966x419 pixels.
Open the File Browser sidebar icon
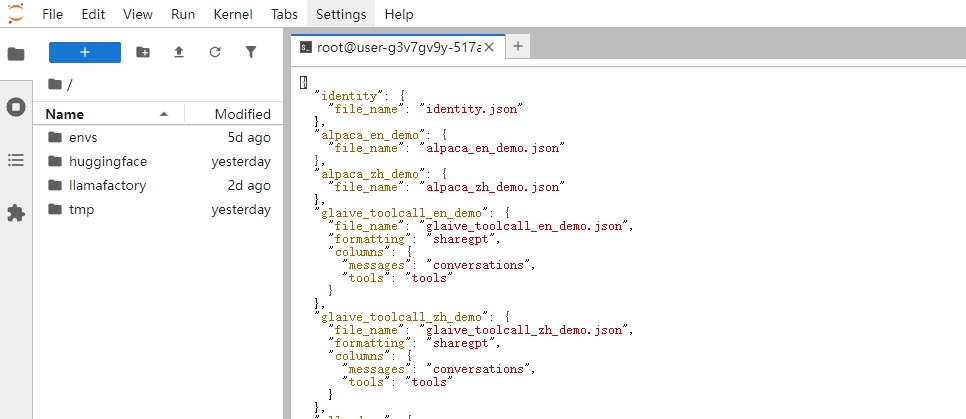pos(16,54)
